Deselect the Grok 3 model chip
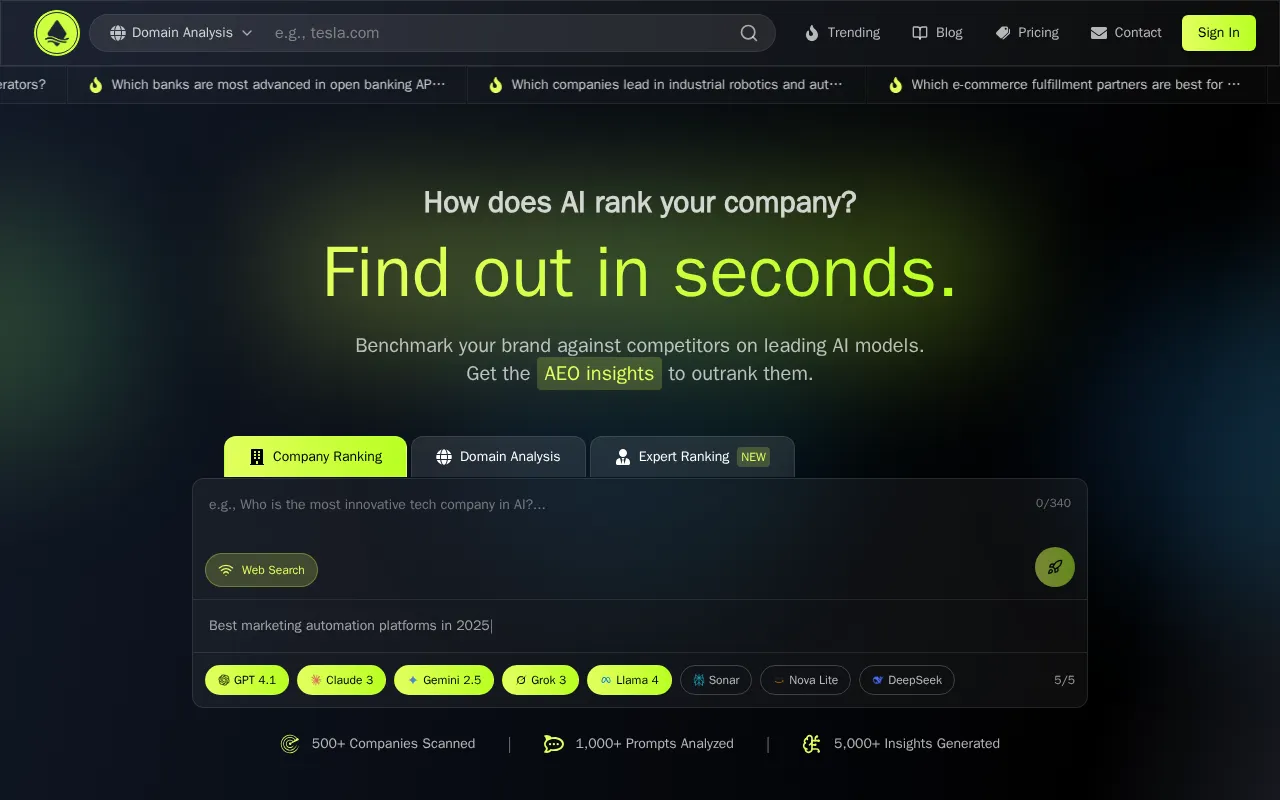 pos(540,680)
